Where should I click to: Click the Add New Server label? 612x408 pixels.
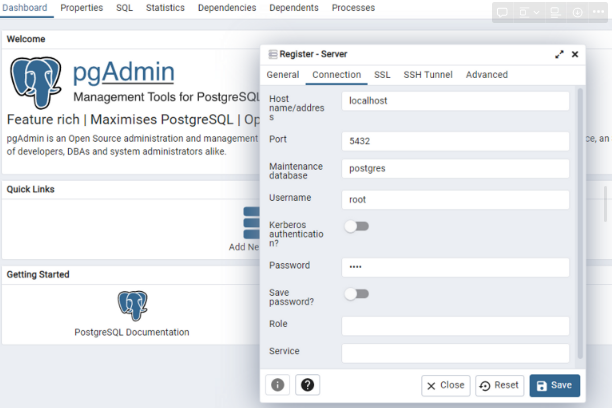click(x=244, y=247)
